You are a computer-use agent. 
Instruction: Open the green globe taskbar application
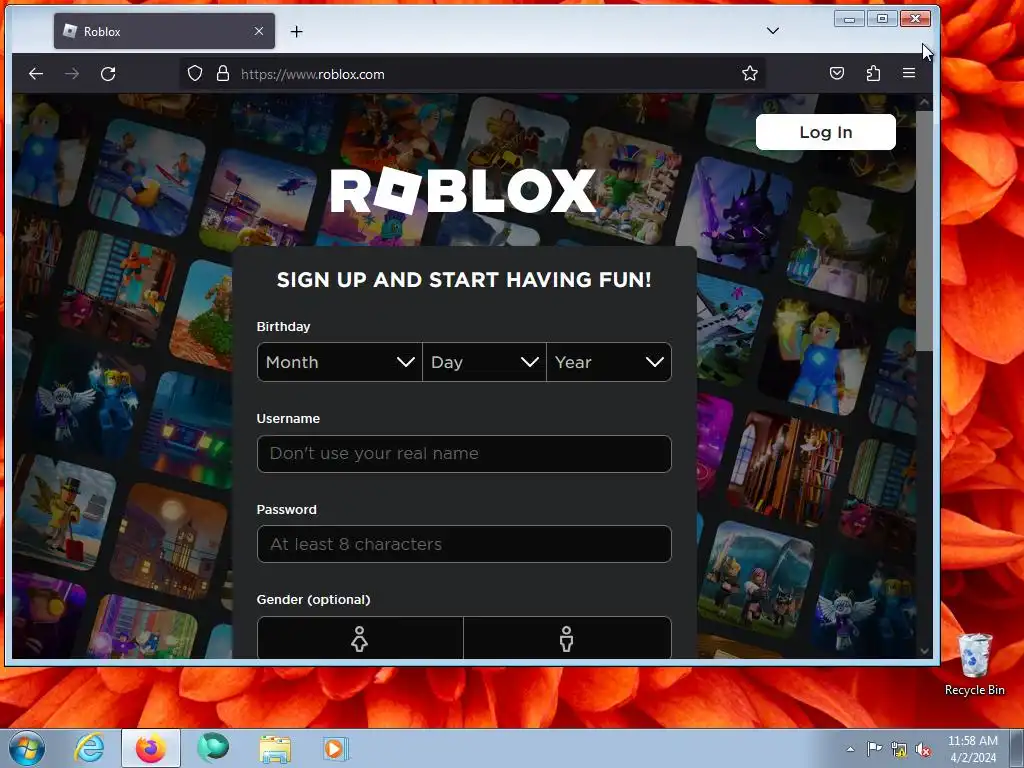(213, 748)
